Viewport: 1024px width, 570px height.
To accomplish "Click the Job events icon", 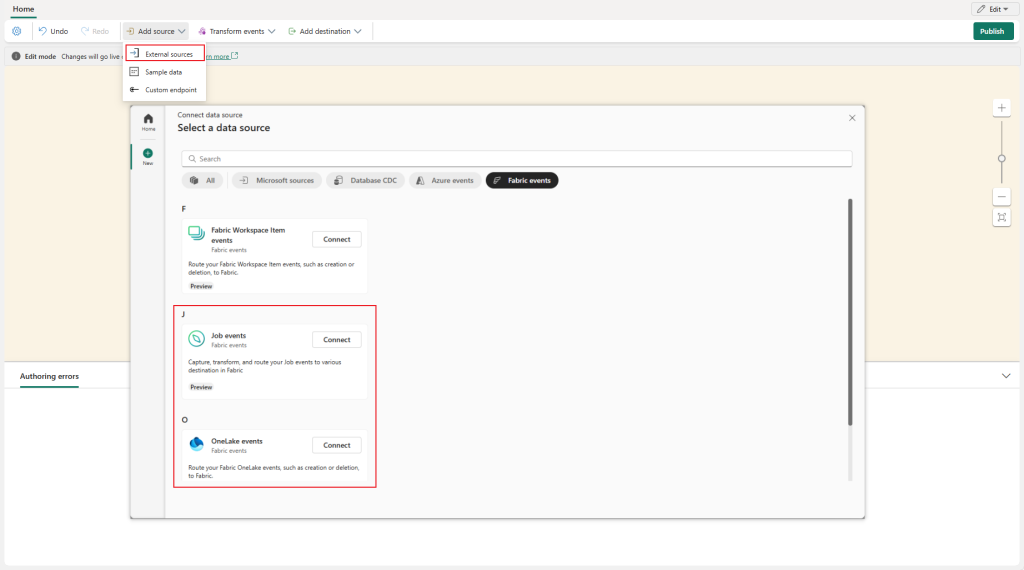I will [x=197, y=339].
